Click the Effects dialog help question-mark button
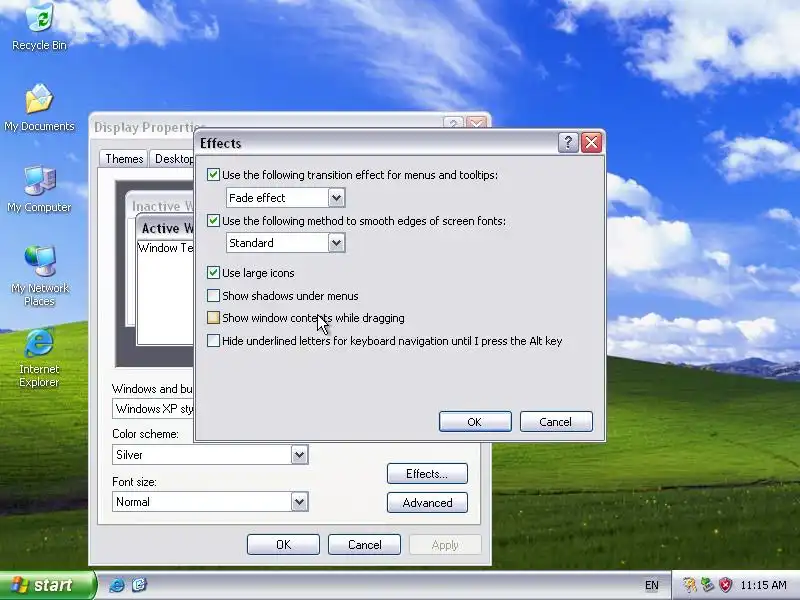The image size is (800, 600). point(568,143)
